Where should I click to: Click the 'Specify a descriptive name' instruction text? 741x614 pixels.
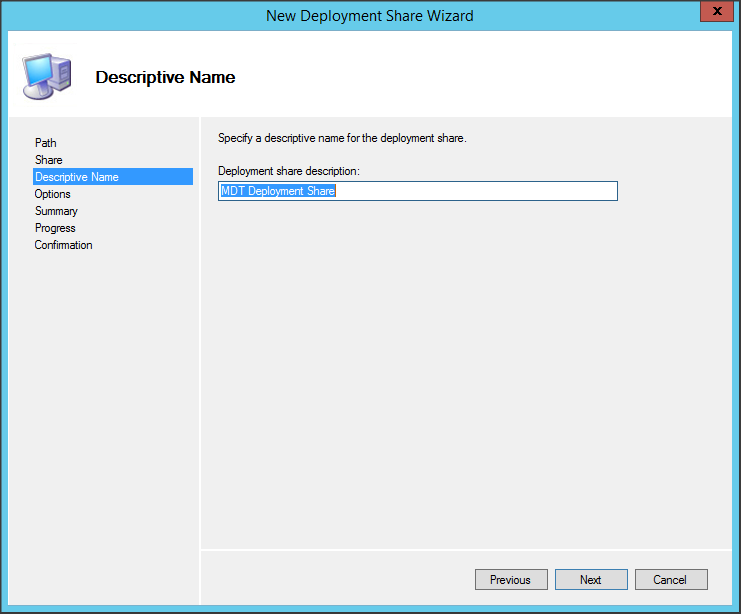point(342,138)
